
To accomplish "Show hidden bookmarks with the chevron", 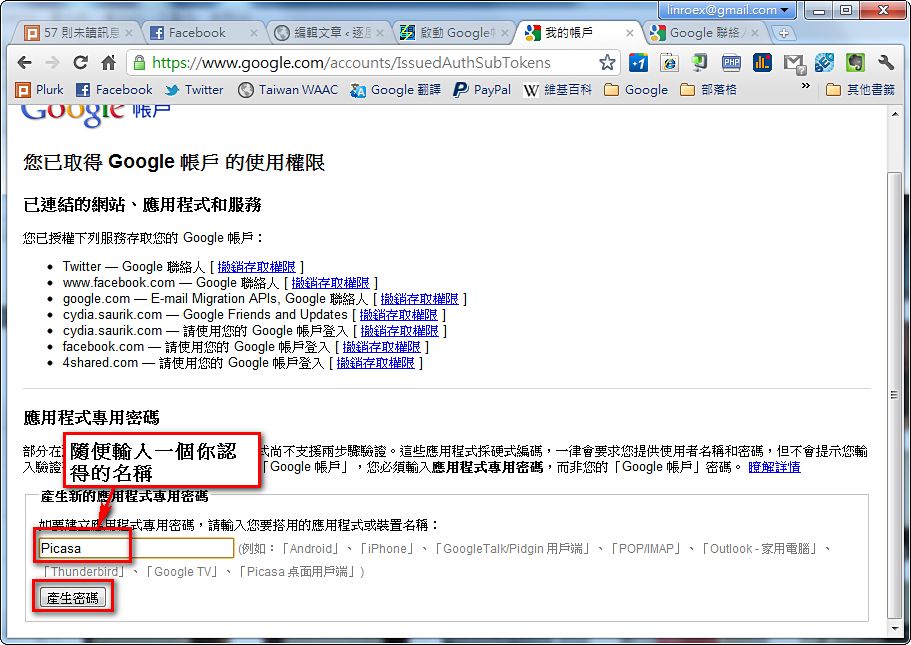I will point(805,86).
